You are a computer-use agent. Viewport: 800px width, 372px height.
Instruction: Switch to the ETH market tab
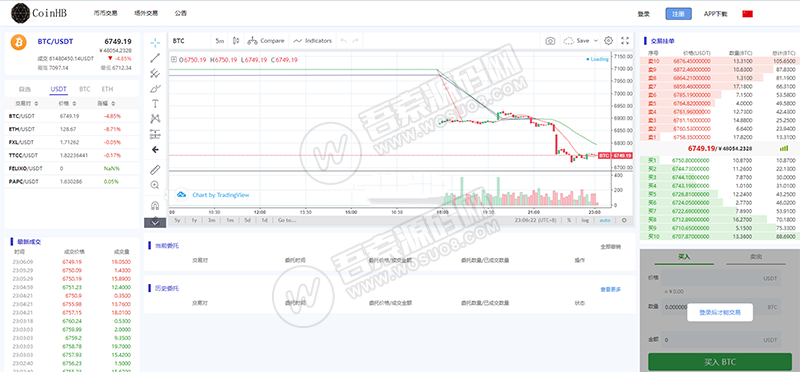click(x=107, y=89)
